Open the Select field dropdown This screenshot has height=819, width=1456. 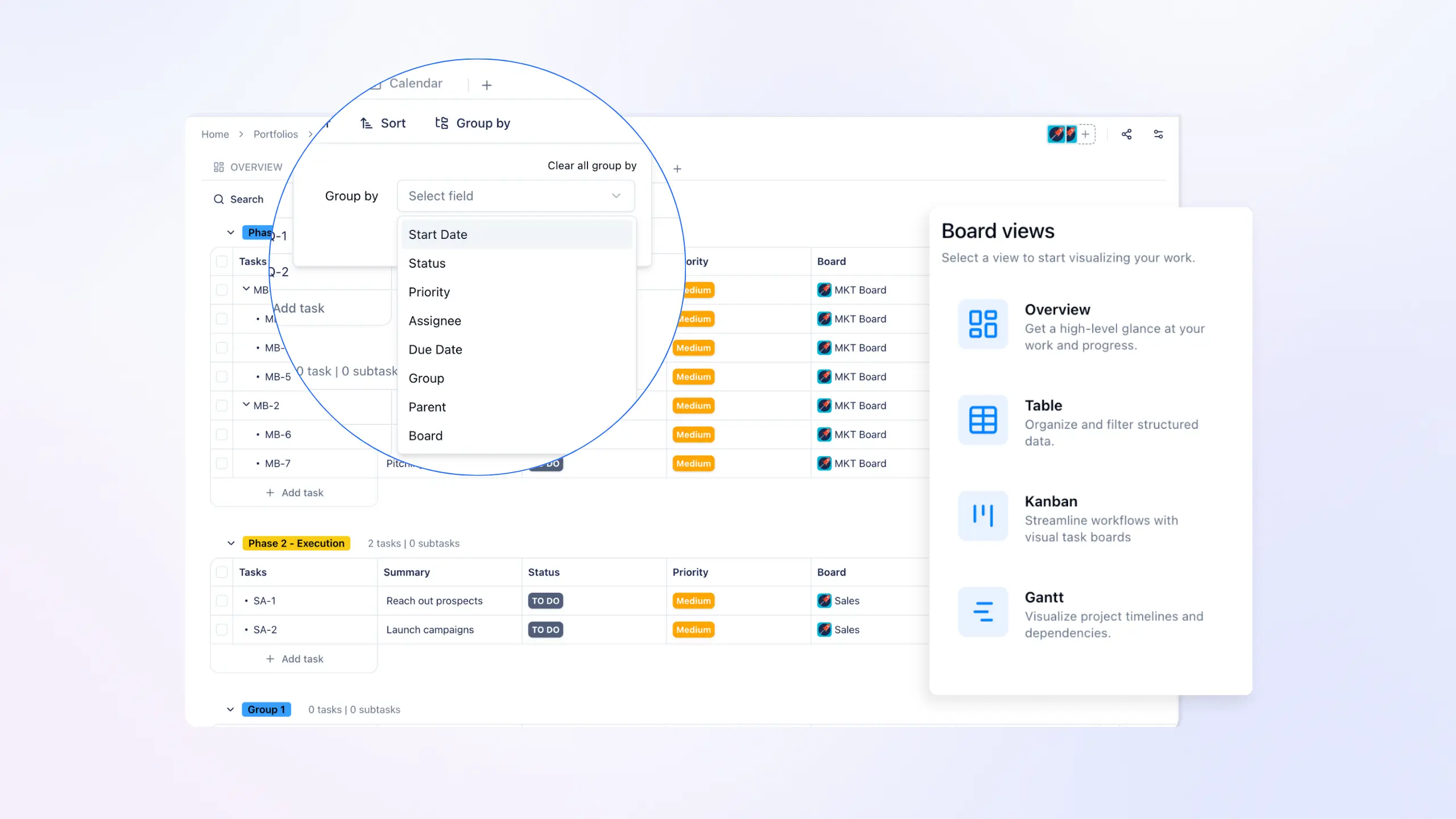[x=515, y=196]
